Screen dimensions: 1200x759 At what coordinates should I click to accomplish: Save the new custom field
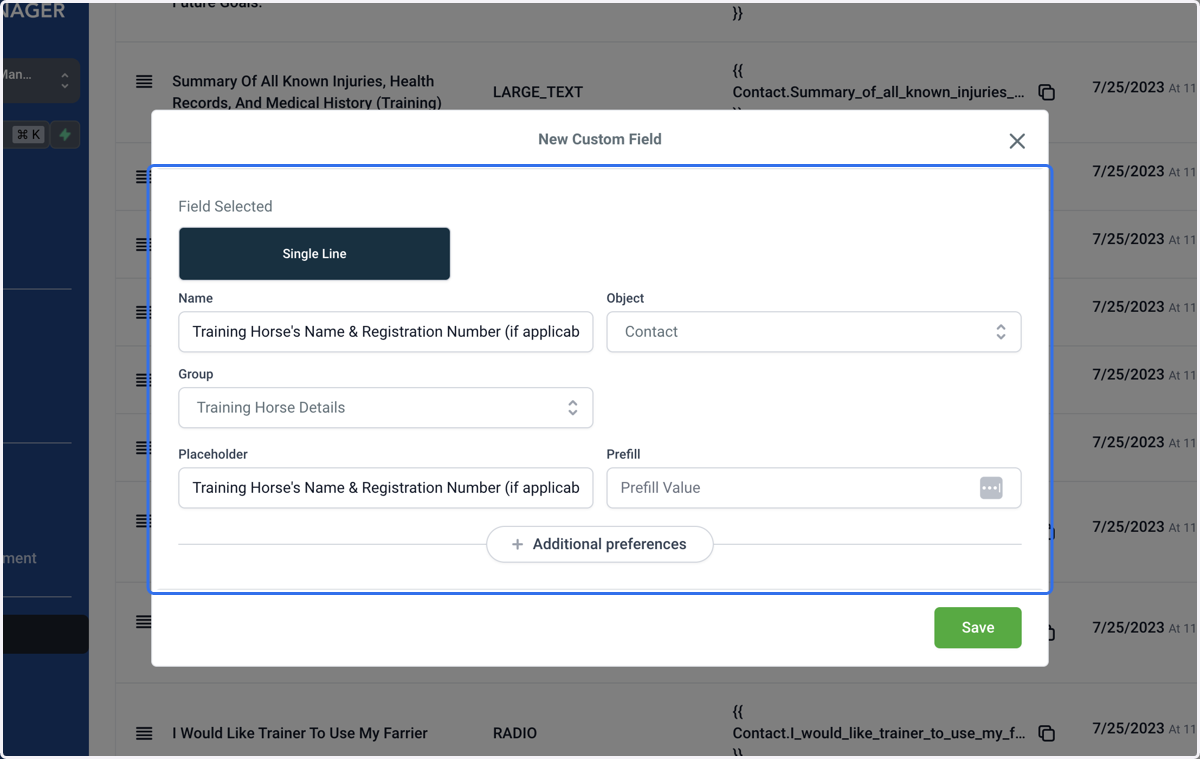pyautogui.click(x=978, y=627)
